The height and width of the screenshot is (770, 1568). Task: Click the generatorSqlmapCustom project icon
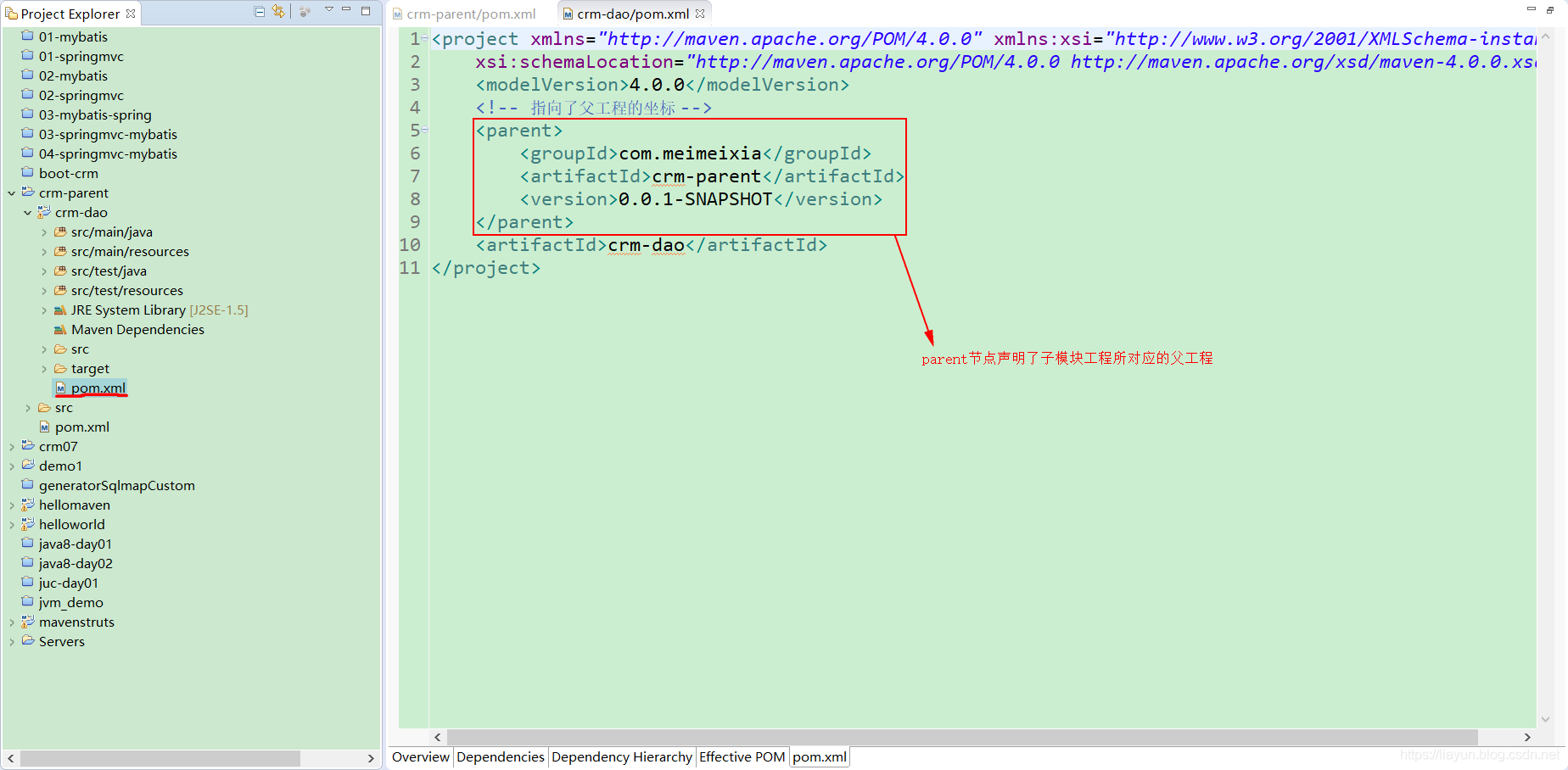(27, 485)
